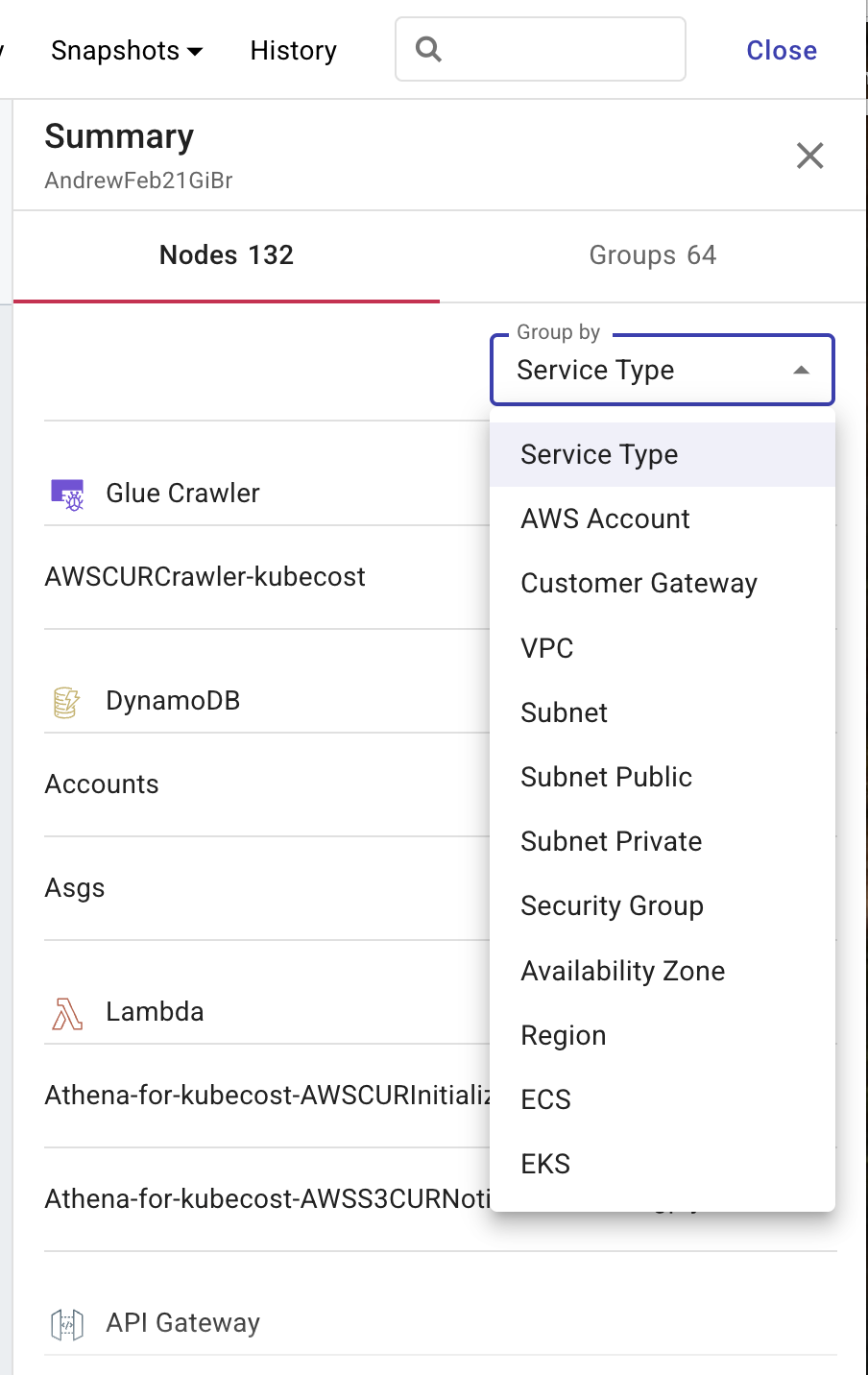
Task: Select the Accounts DynamoDB node
Action: pyautogui.click(x=102, y=784)
